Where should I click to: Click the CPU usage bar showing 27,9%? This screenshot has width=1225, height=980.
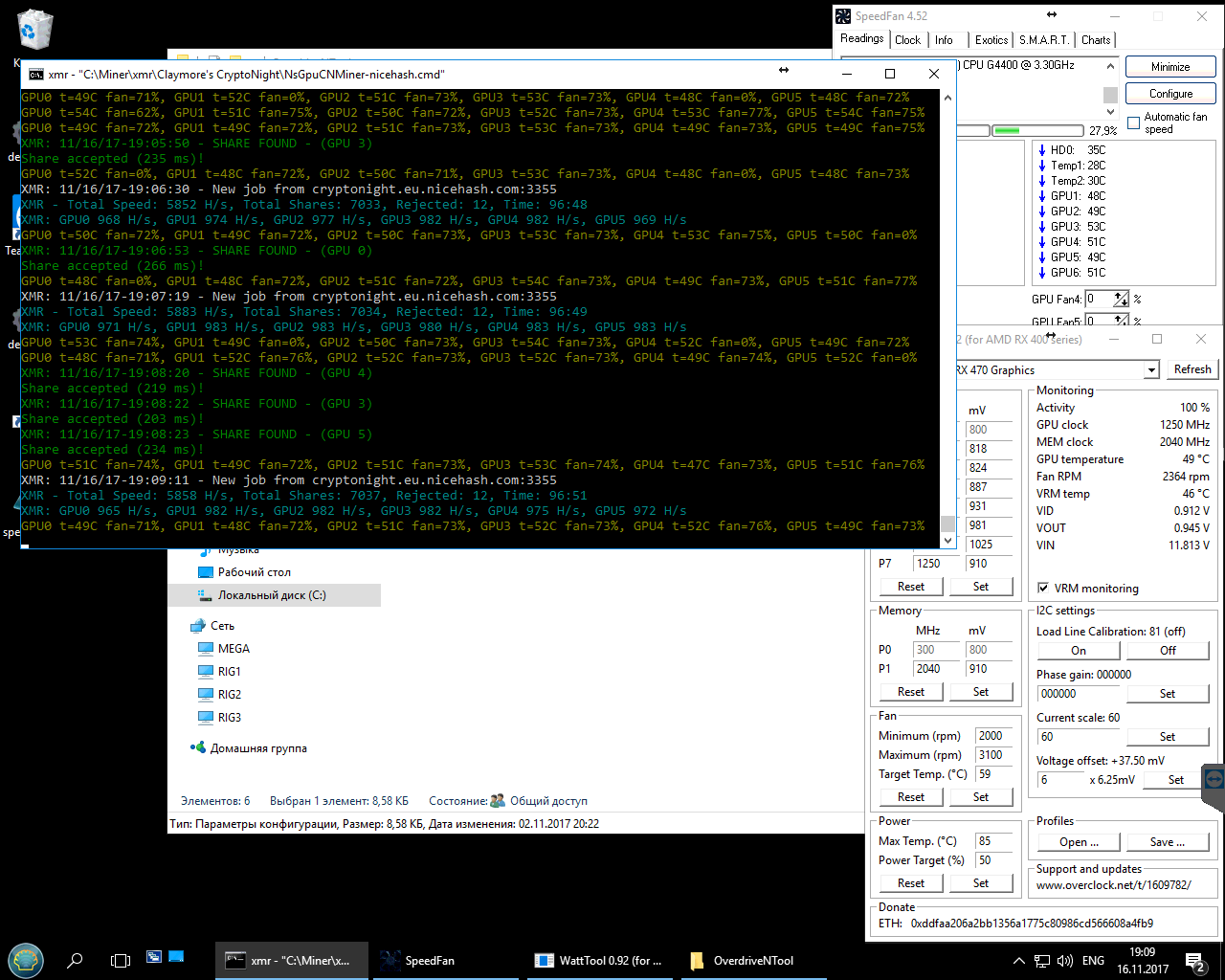click(x=1036, y=130)
